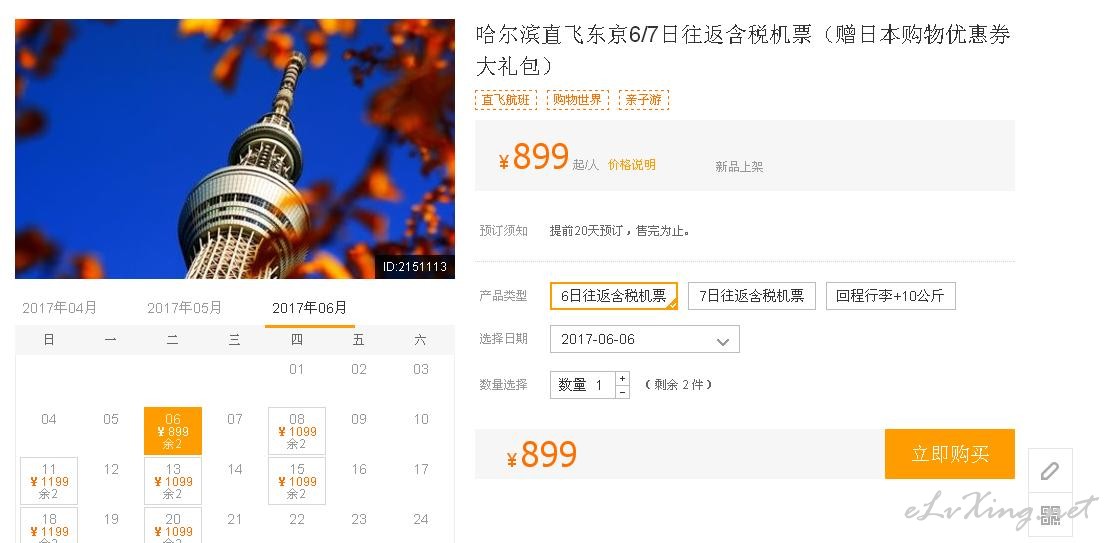Open the 2017年06月 calendar tab

tap(310, 308)
